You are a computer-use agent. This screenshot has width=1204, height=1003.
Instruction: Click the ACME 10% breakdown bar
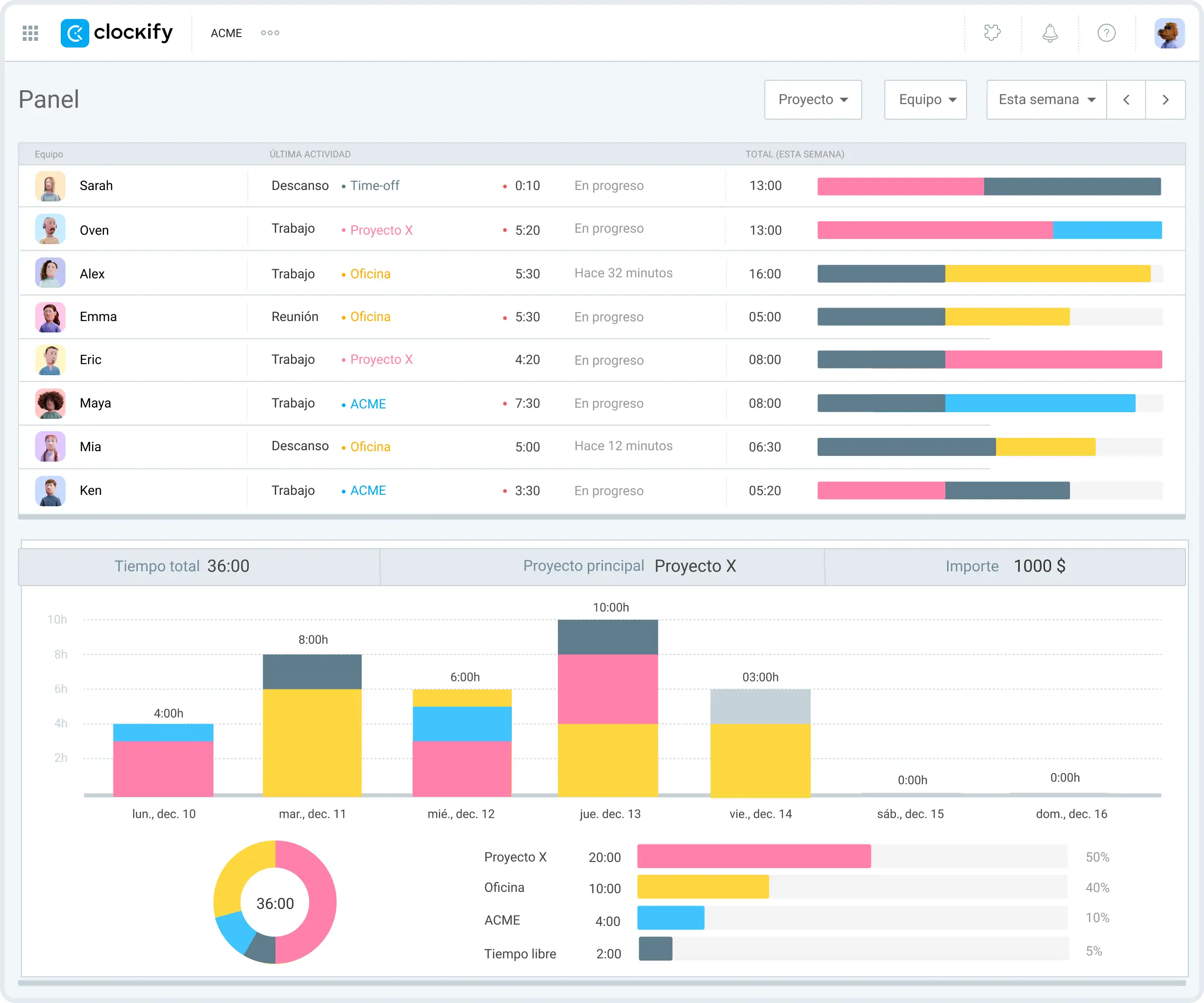click(x=852, y=918)
